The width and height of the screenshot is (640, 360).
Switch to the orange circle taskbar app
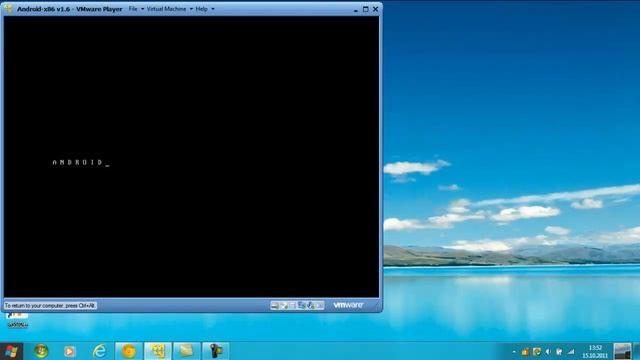click(129, 351)
